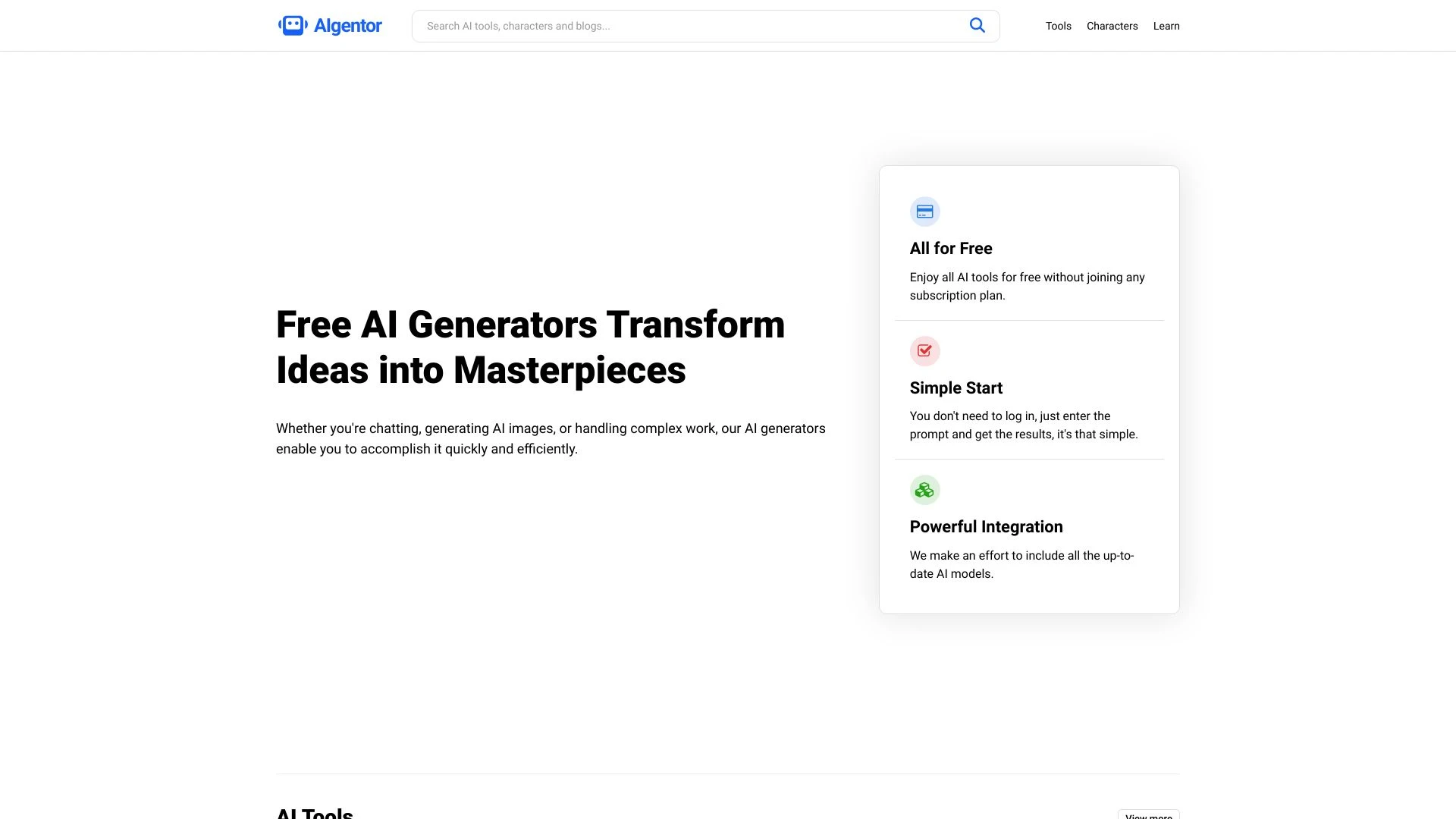This screenshot has width=1456, height=819.
Task: Click the green cubes icon above Powerful Integration
Action: (x=924, y=489)
